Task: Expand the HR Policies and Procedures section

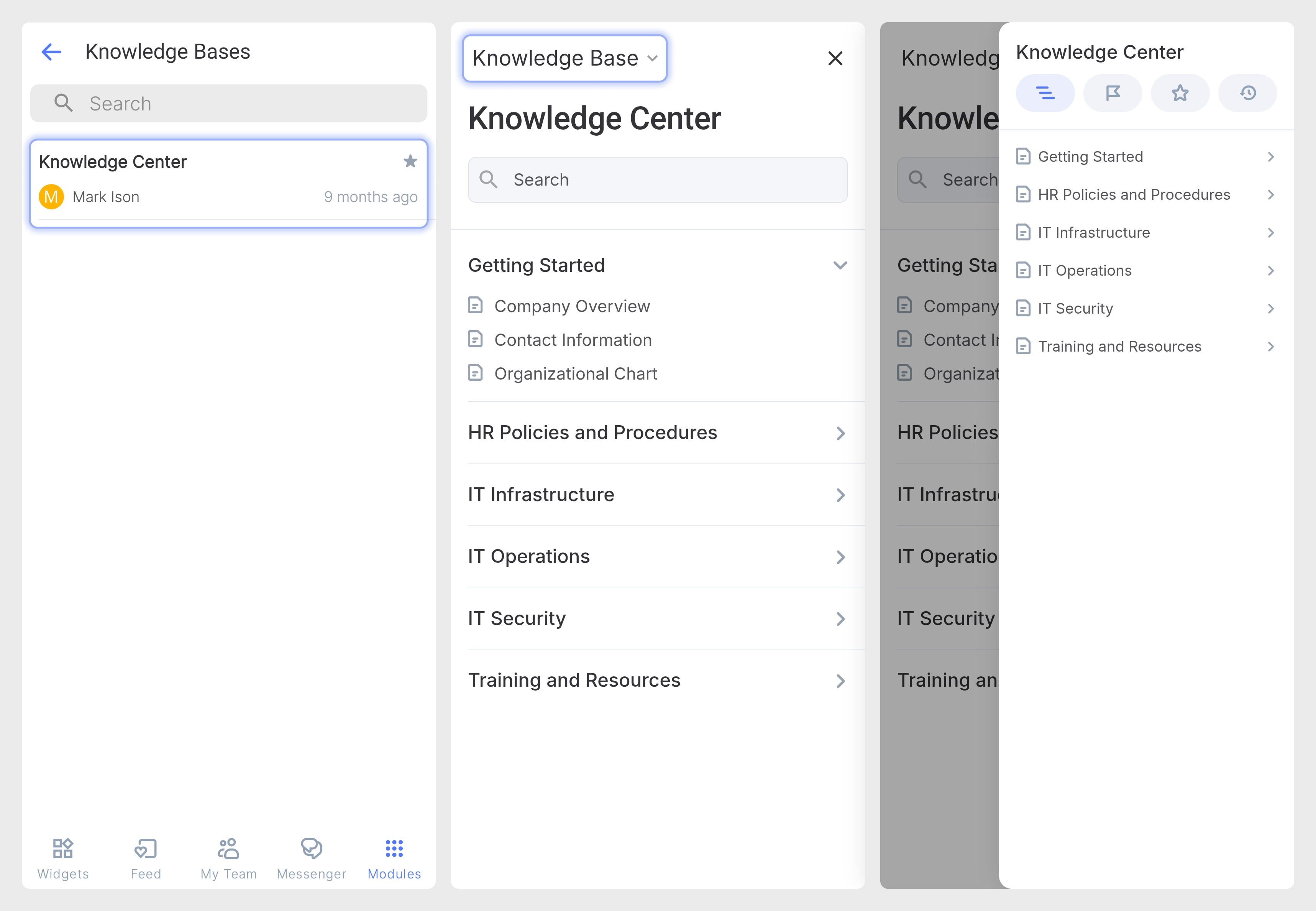Action: pyautogui.click(x=840, y=433)
